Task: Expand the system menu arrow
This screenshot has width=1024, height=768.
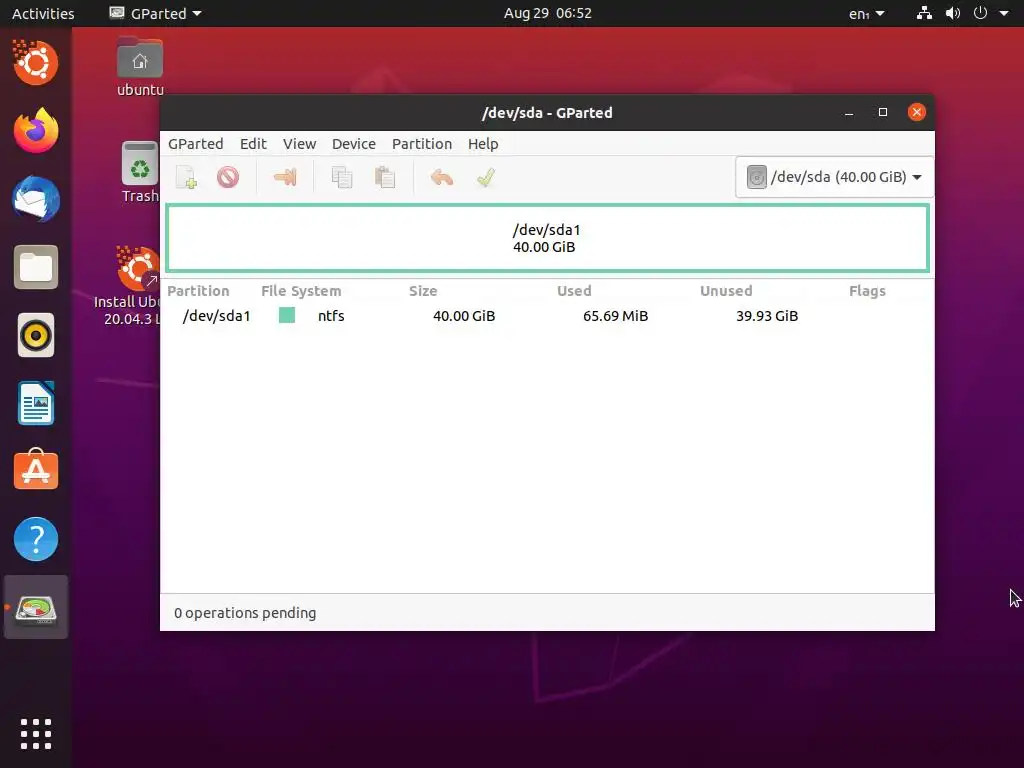Action: tap(1004, 13)
